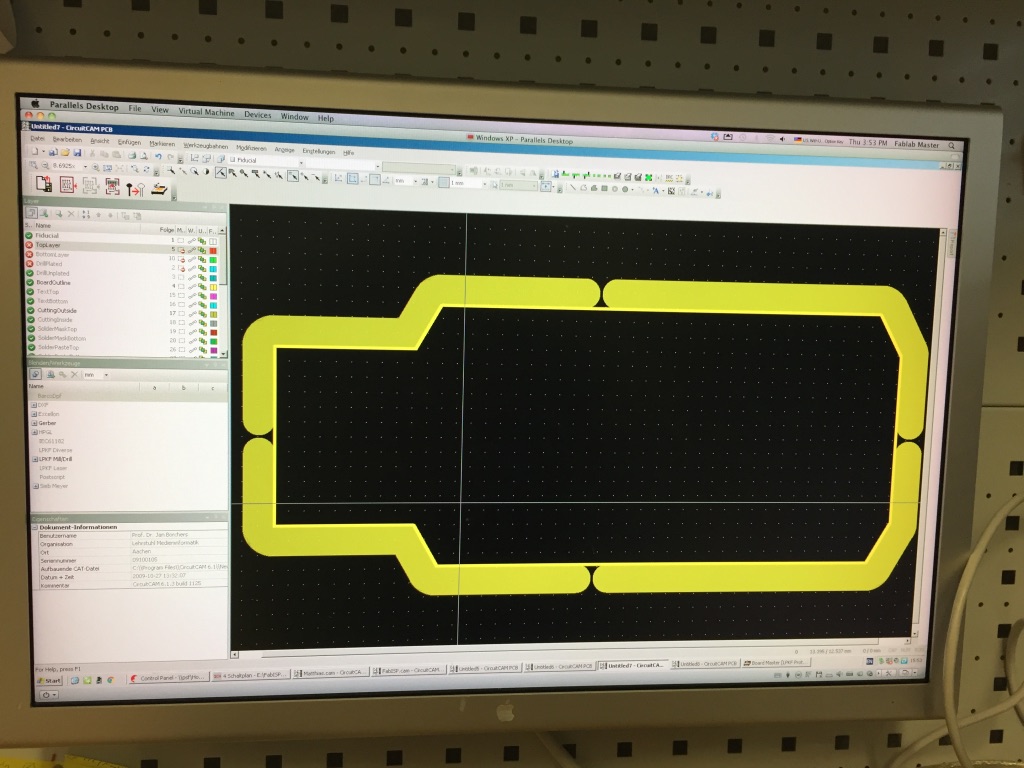Click the delete X icon in Blenden/Werkzeuge toolbar
Image resolution: width=1024 pixels, height=768 pixels.
[74, 375]
